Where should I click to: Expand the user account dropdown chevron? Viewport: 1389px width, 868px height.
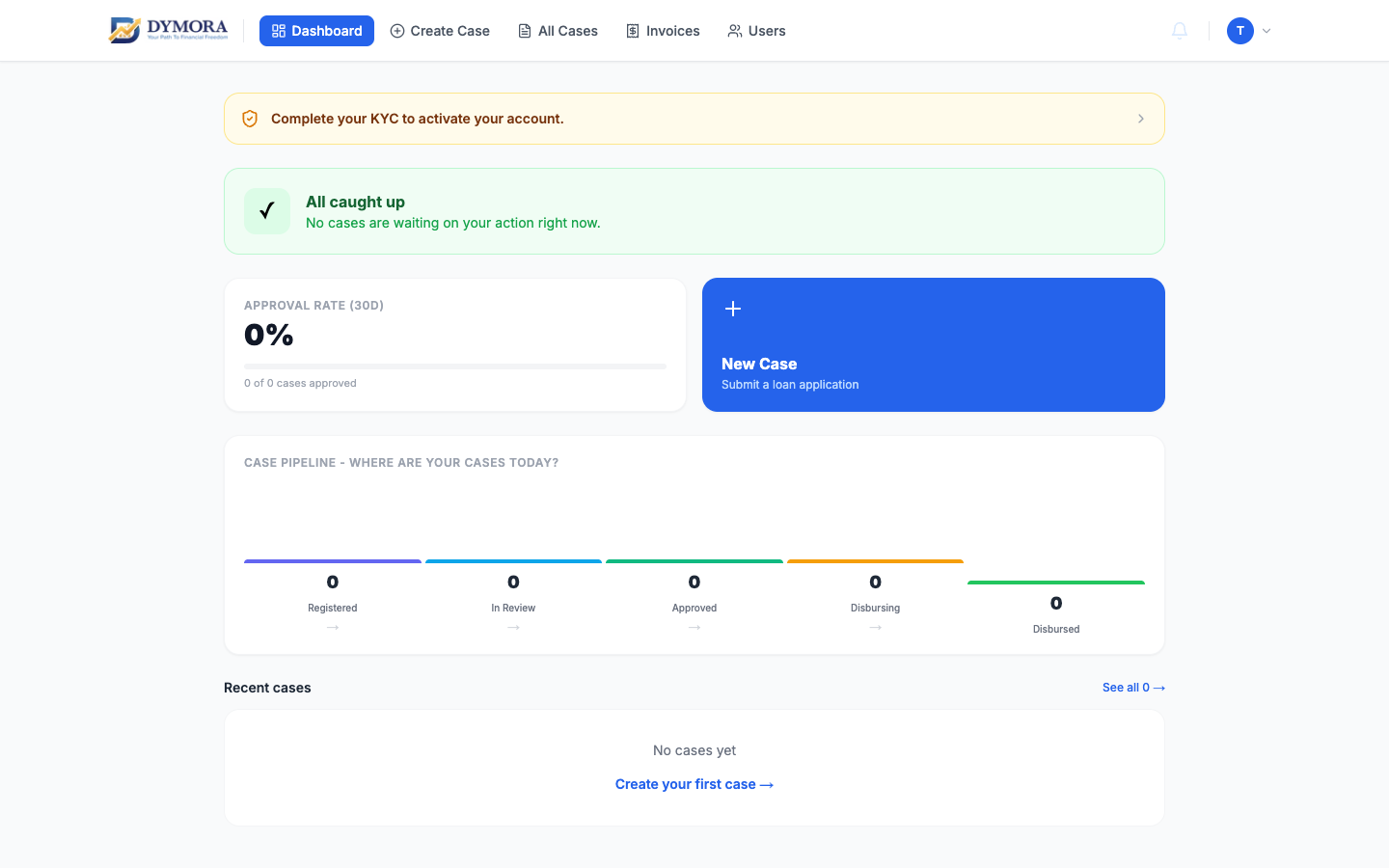point(1266,31)
